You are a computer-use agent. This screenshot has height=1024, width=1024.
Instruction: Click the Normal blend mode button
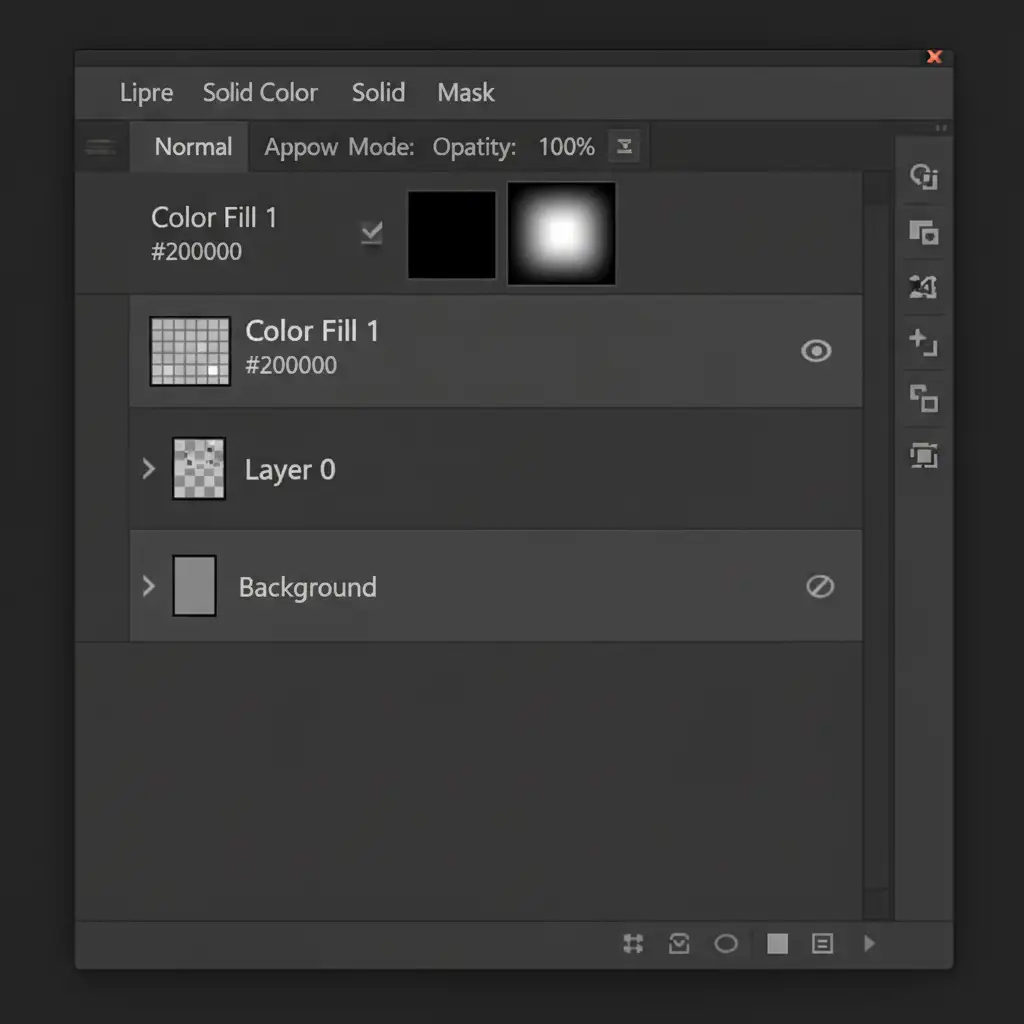point(193,147)
